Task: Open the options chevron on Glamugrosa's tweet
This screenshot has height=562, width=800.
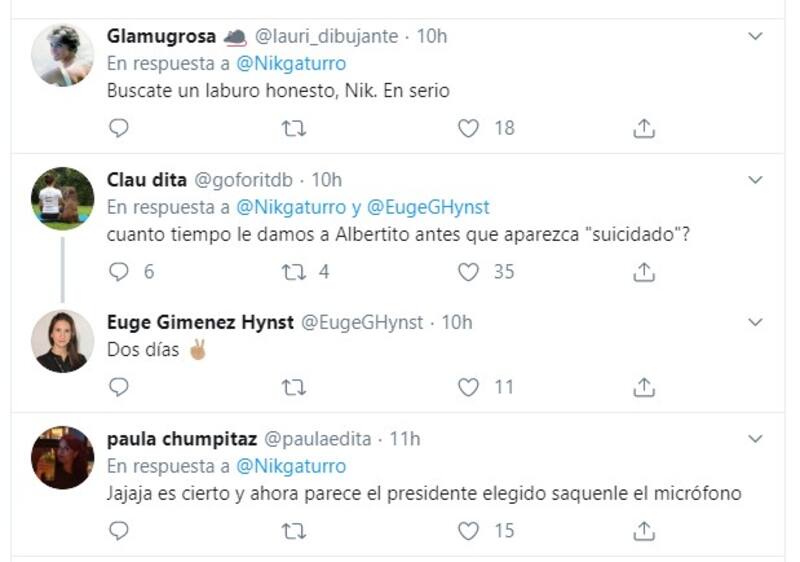Action: tap(756, 36)
